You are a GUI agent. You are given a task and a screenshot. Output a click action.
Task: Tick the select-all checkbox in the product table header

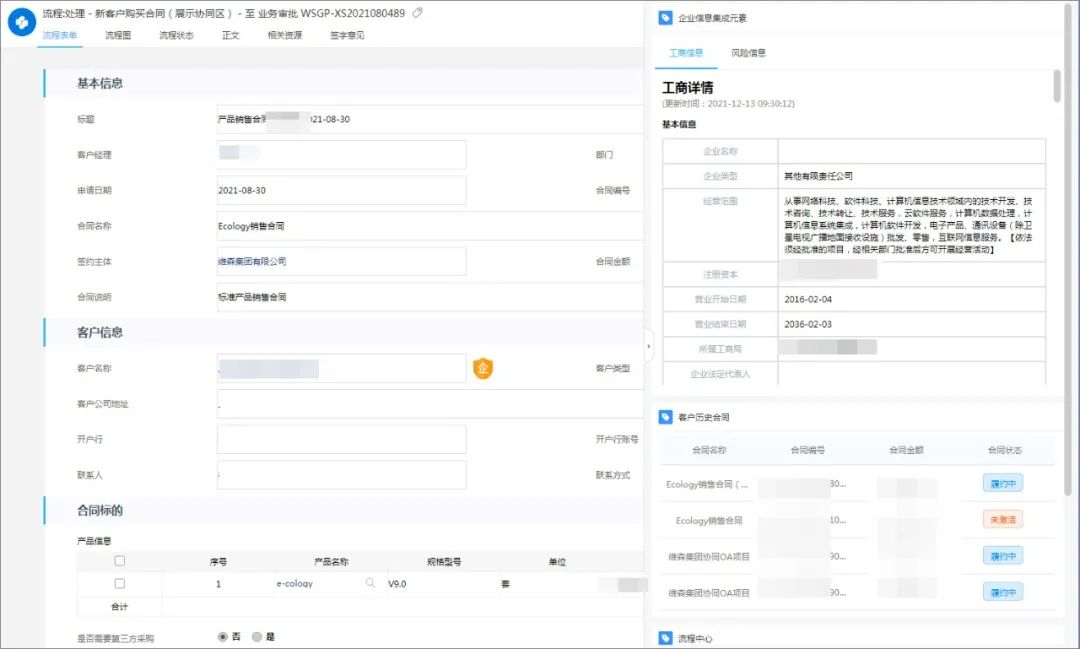120,561
